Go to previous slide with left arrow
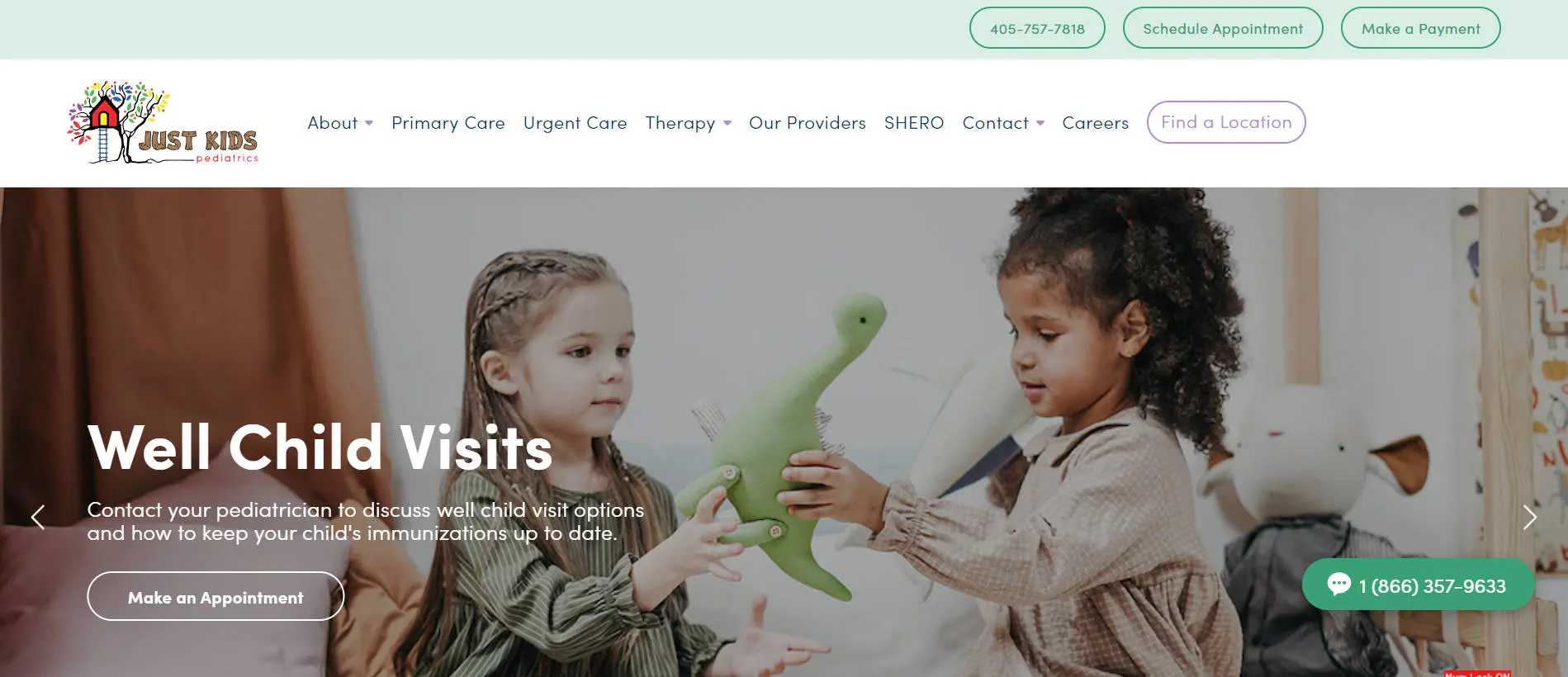 tap(38, 517)
